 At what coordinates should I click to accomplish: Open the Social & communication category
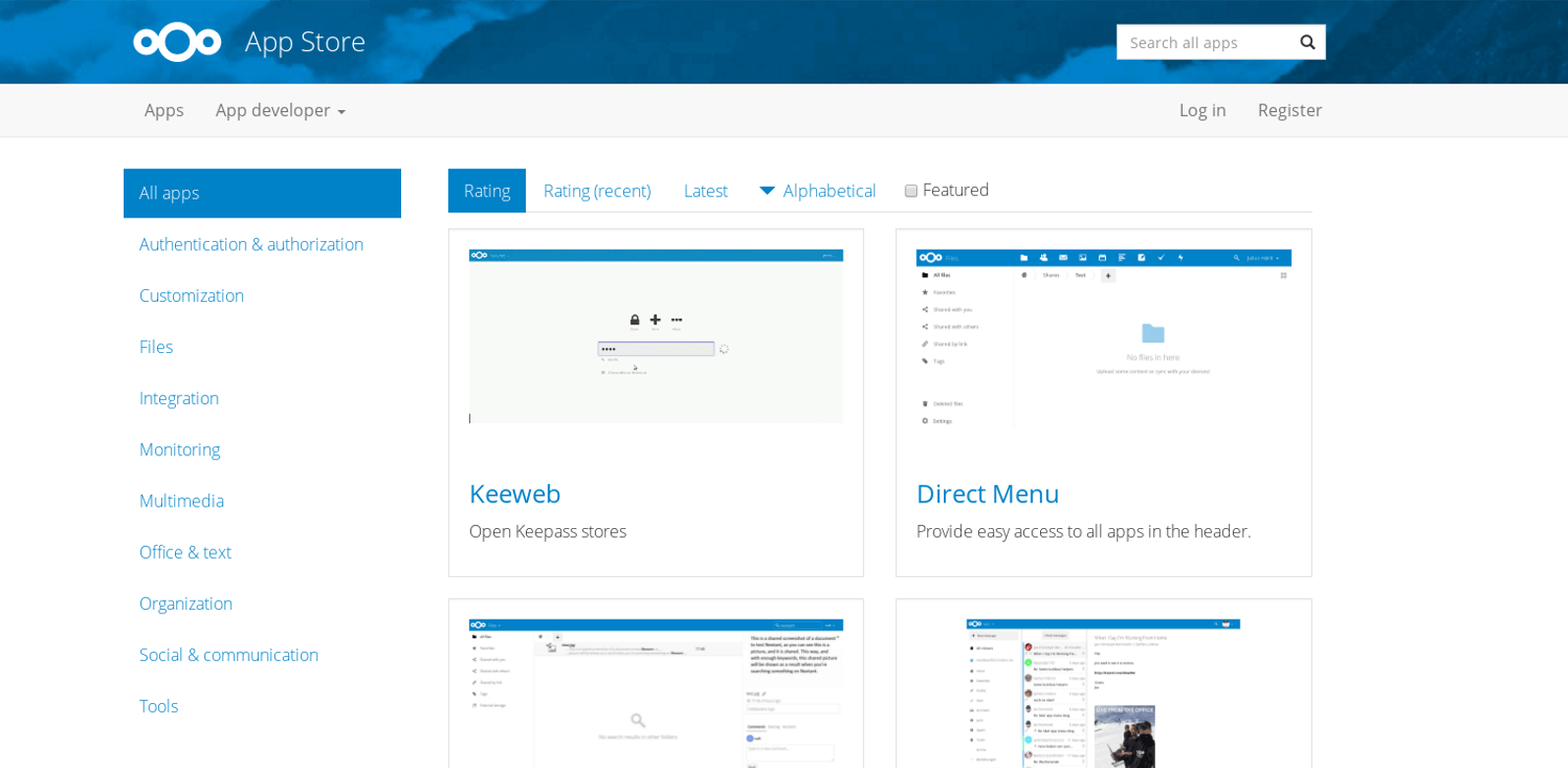click(x=228, y=655)
